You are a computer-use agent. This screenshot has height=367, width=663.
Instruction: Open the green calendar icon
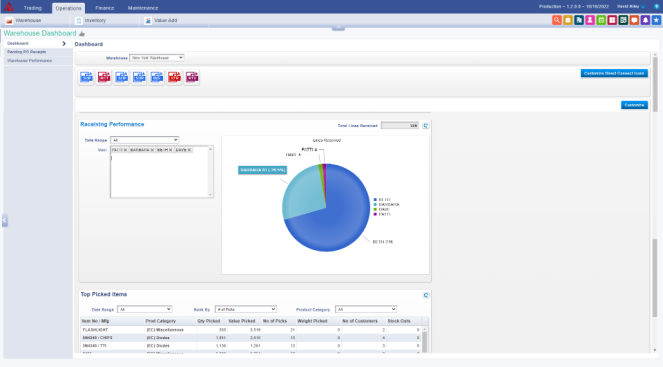(601, 20)
